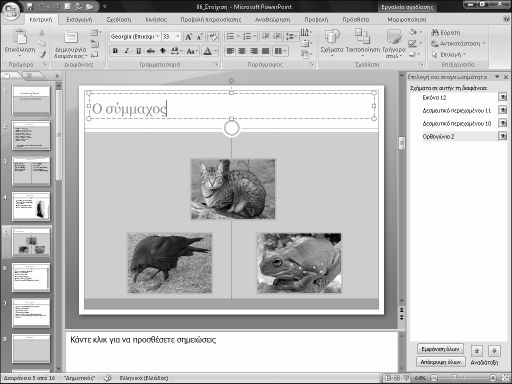Open the font color dropdown arrow
The width and height of the screenshot is (512, 384).
[216, 51]
